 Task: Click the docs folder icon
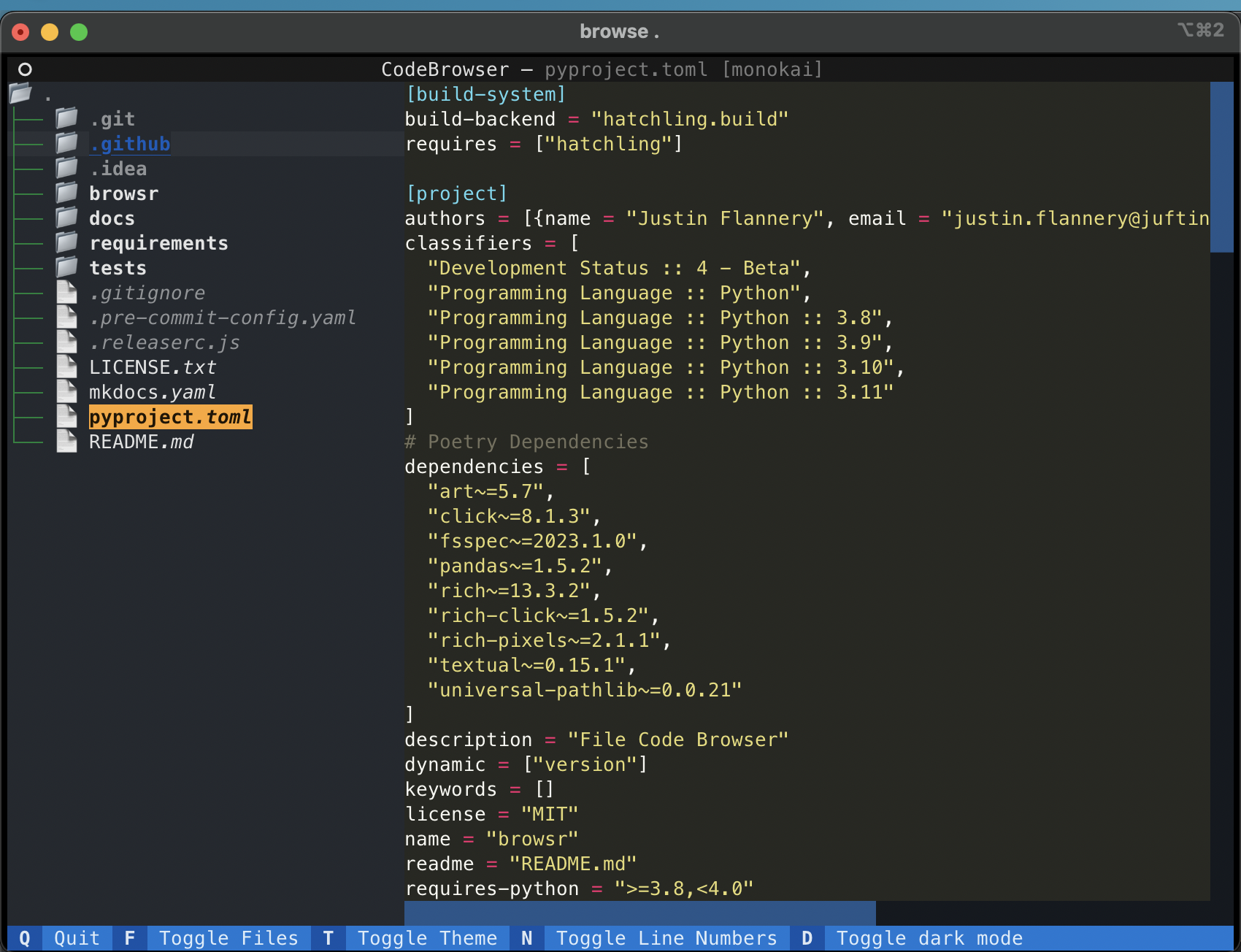point(66,218)
